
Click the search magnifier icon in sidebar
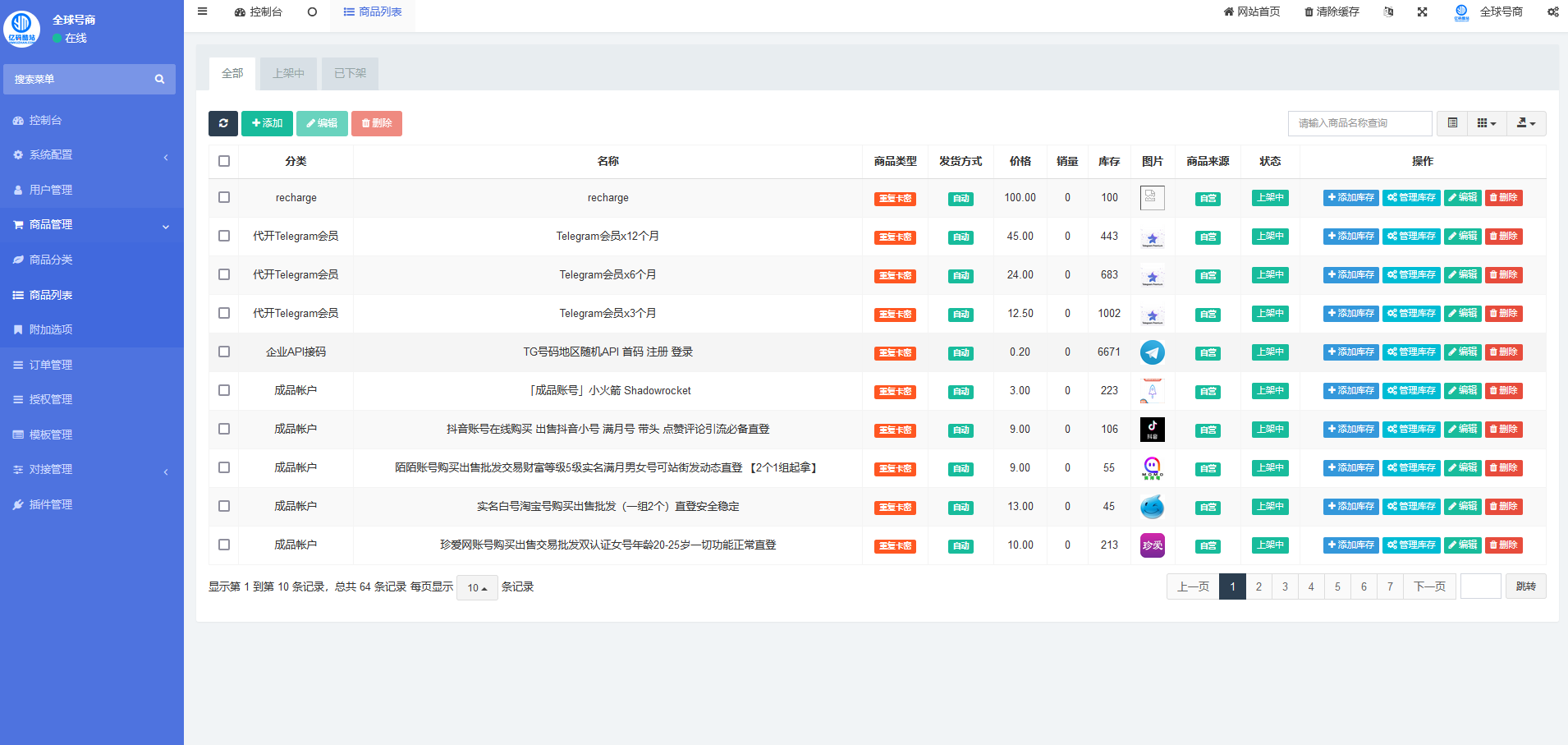pos(159,80)
